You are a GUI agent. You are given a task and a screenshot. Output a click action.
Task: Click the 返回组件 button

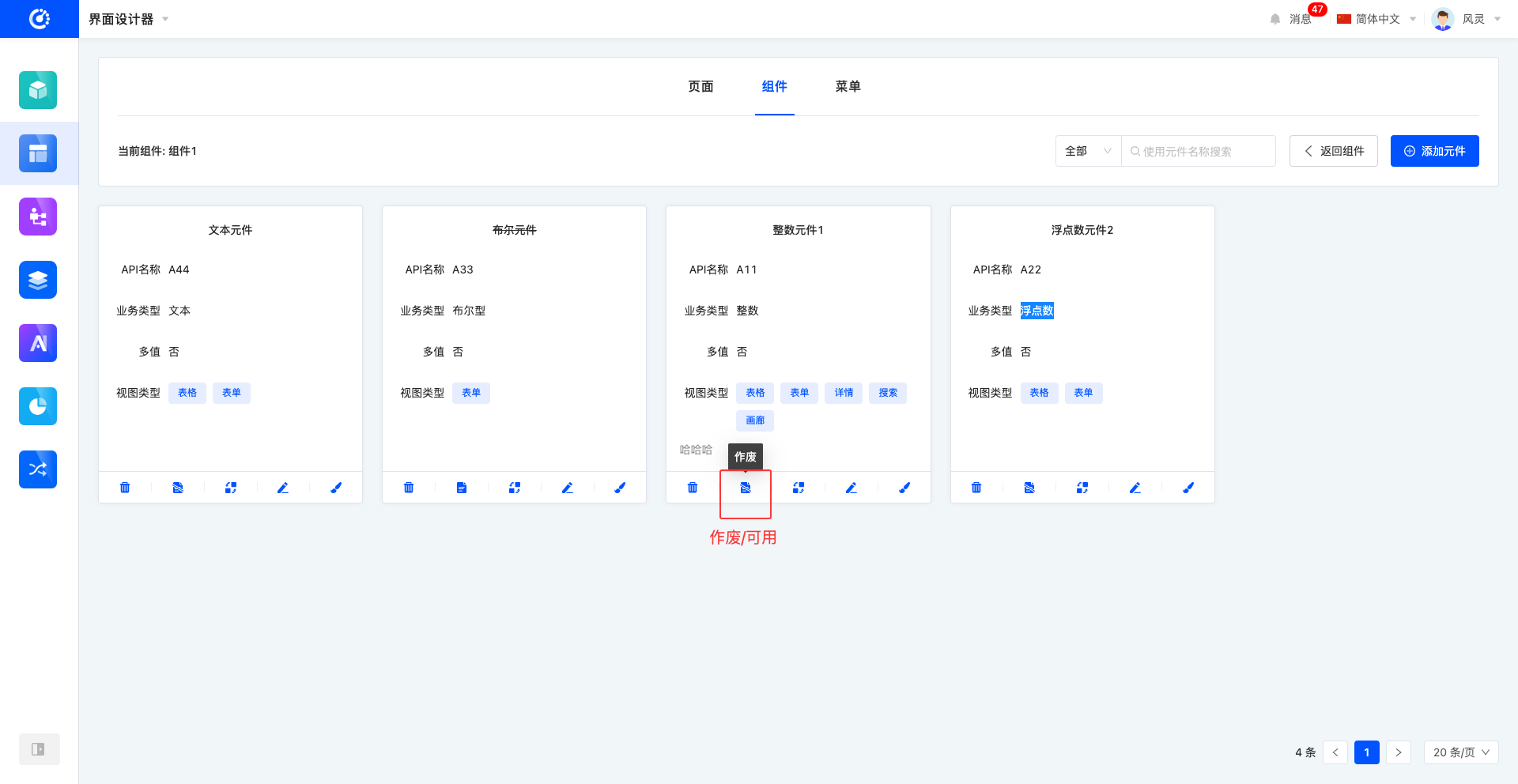1333,151
